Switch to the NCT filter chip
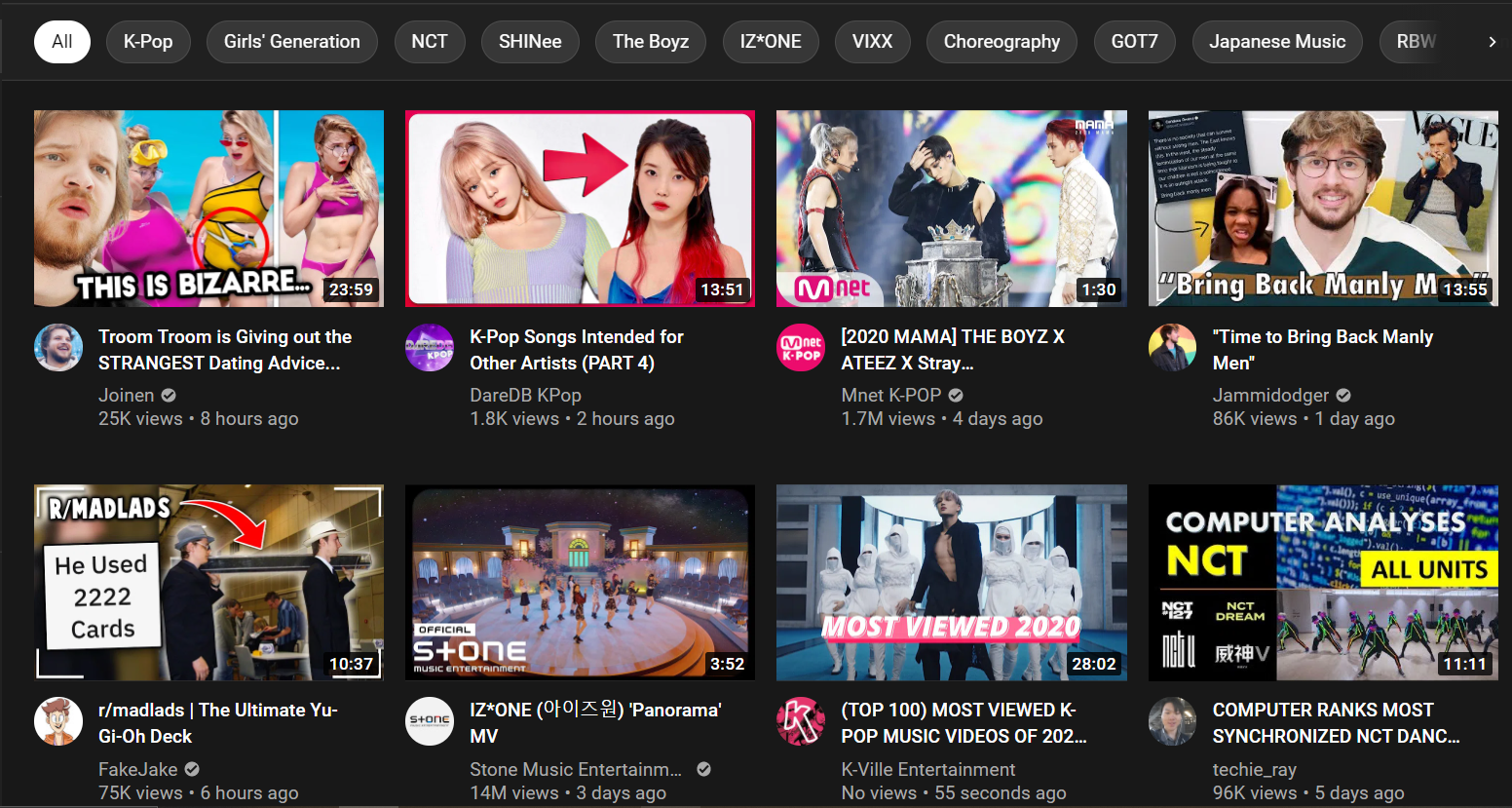Image resolution: width=1512 pixels, height=808 pixels. [x=430, y=42]
